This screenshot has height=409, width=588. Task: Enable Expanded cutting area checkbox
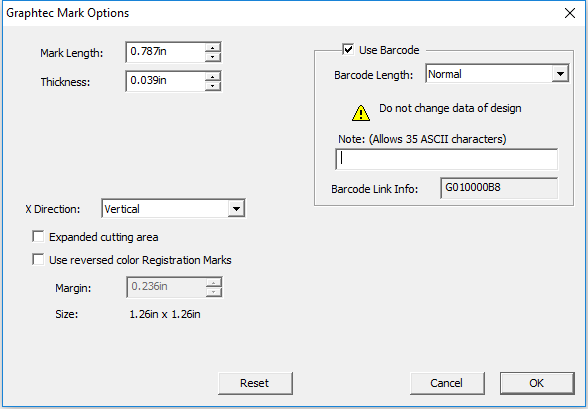pos(38,237)
